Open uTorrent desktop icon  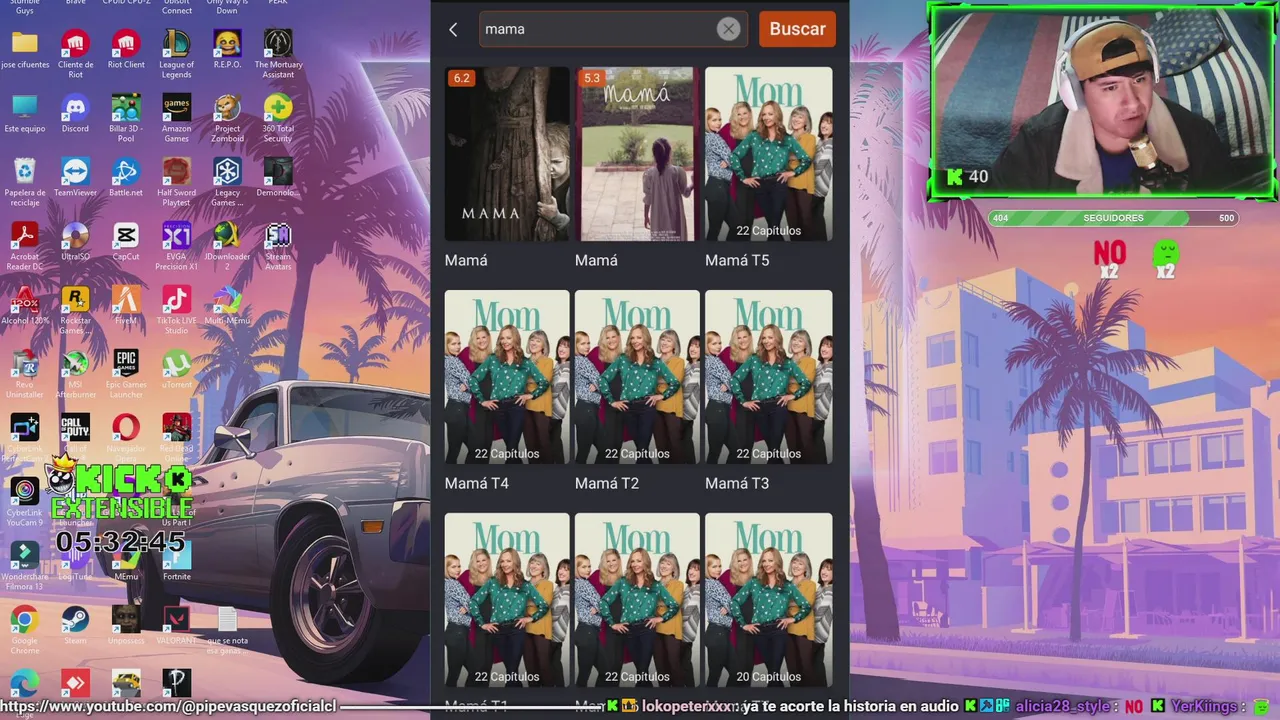(177, 369)
